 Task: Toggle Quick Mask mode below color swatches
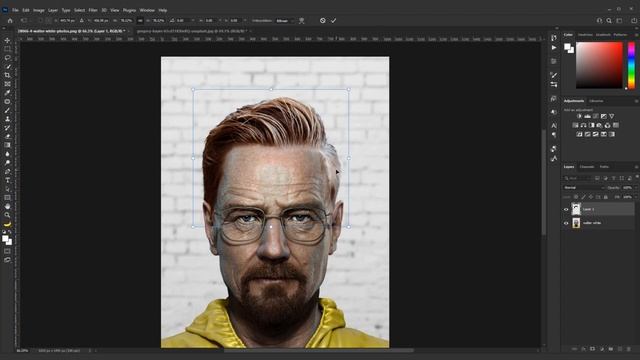pyautogui.click(x=7, y=251)
